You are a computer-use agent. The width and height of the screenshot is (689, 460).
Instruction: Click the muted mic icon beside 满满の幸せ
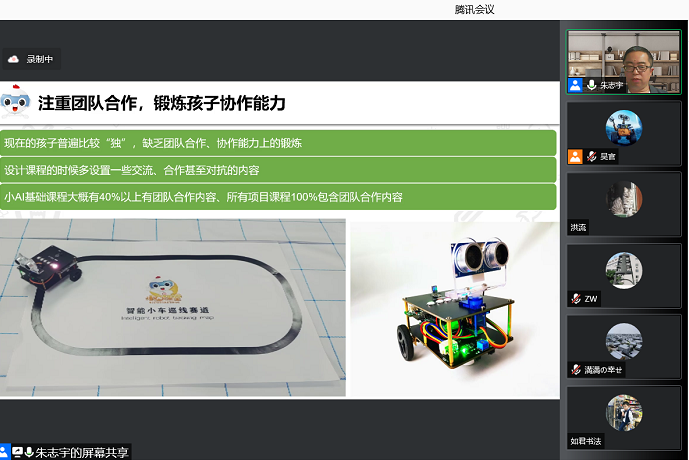click(576, 370)
